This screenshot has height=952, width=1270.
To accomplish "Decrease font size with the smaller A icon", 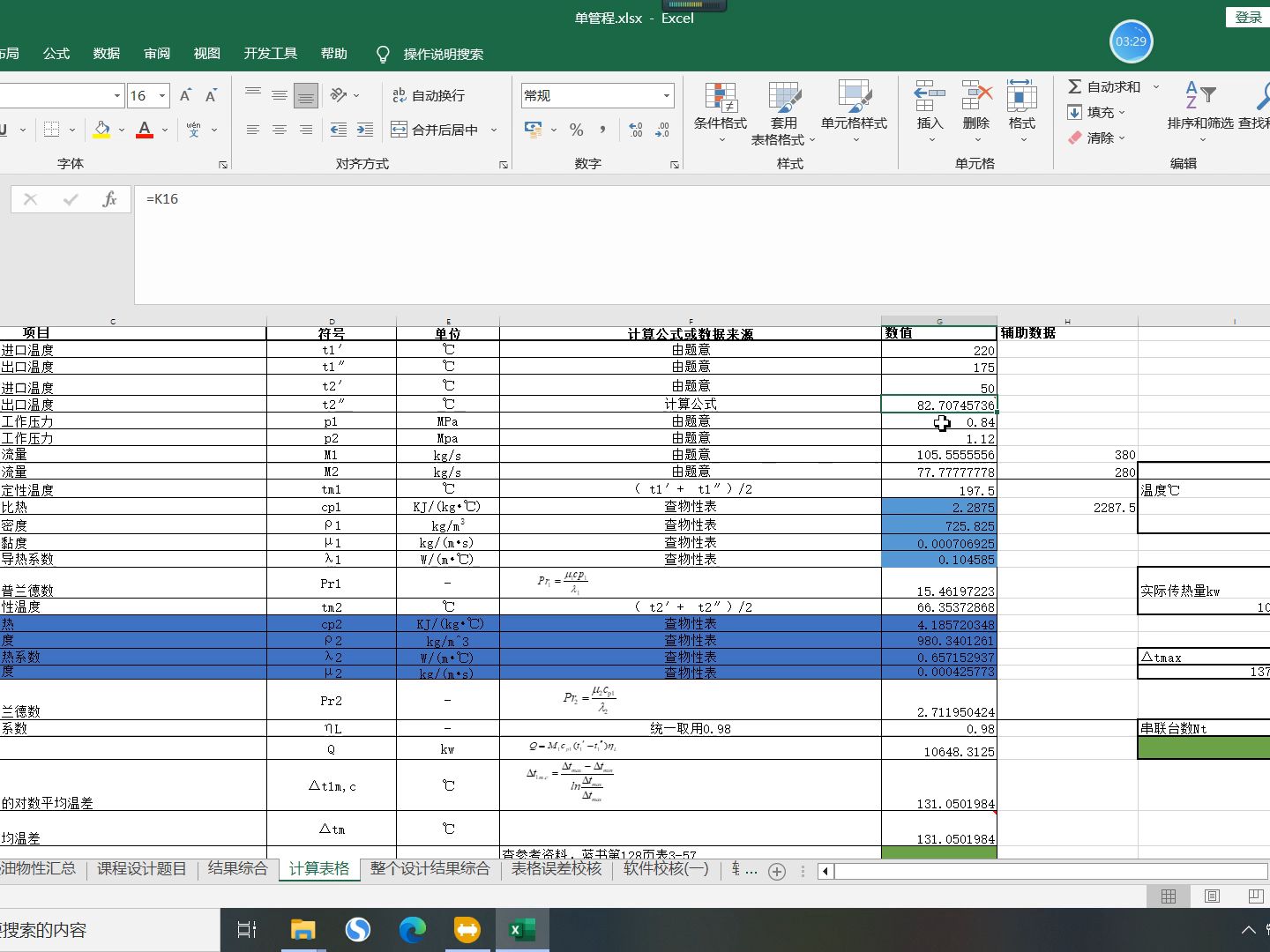I will click(x=211, y=95).
